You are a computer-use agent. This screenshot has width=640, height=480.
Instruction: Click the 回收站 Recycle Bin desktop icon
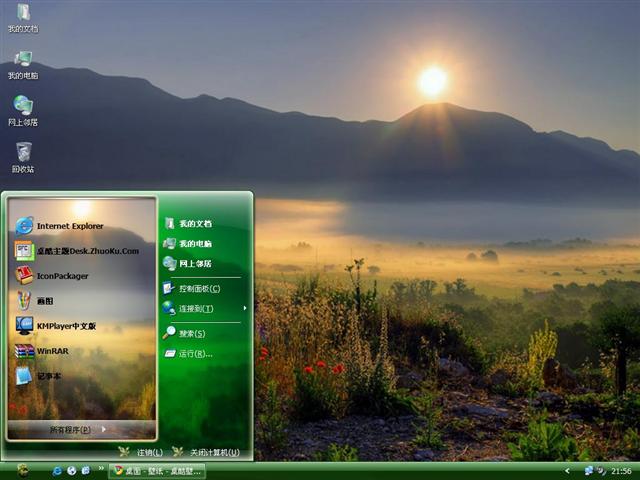(x=23, y=156)
